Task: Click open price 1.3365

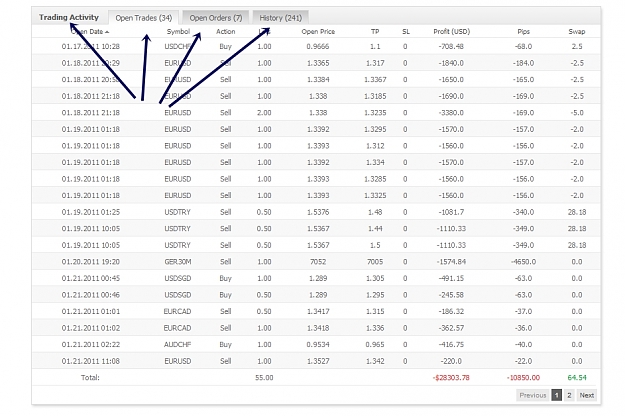Action: 318,63
